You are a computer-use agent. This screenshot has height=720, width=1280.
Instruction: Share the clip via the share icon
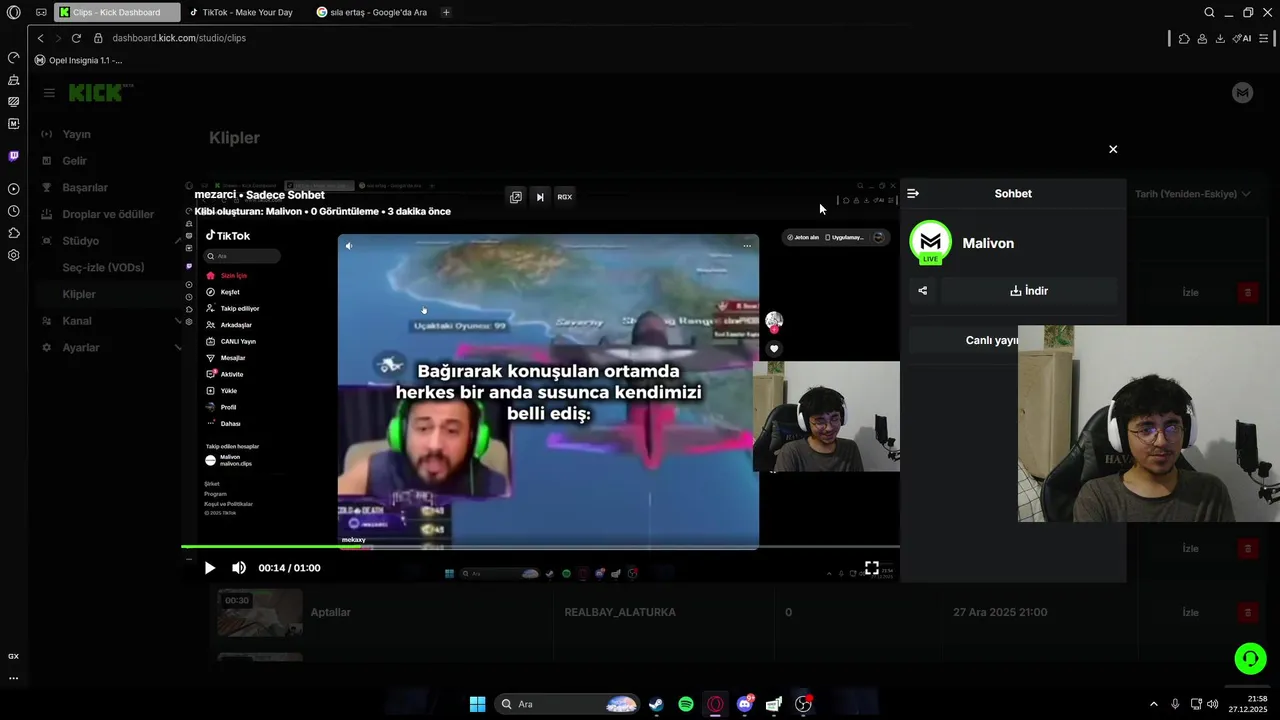click(x=923, y=291)
